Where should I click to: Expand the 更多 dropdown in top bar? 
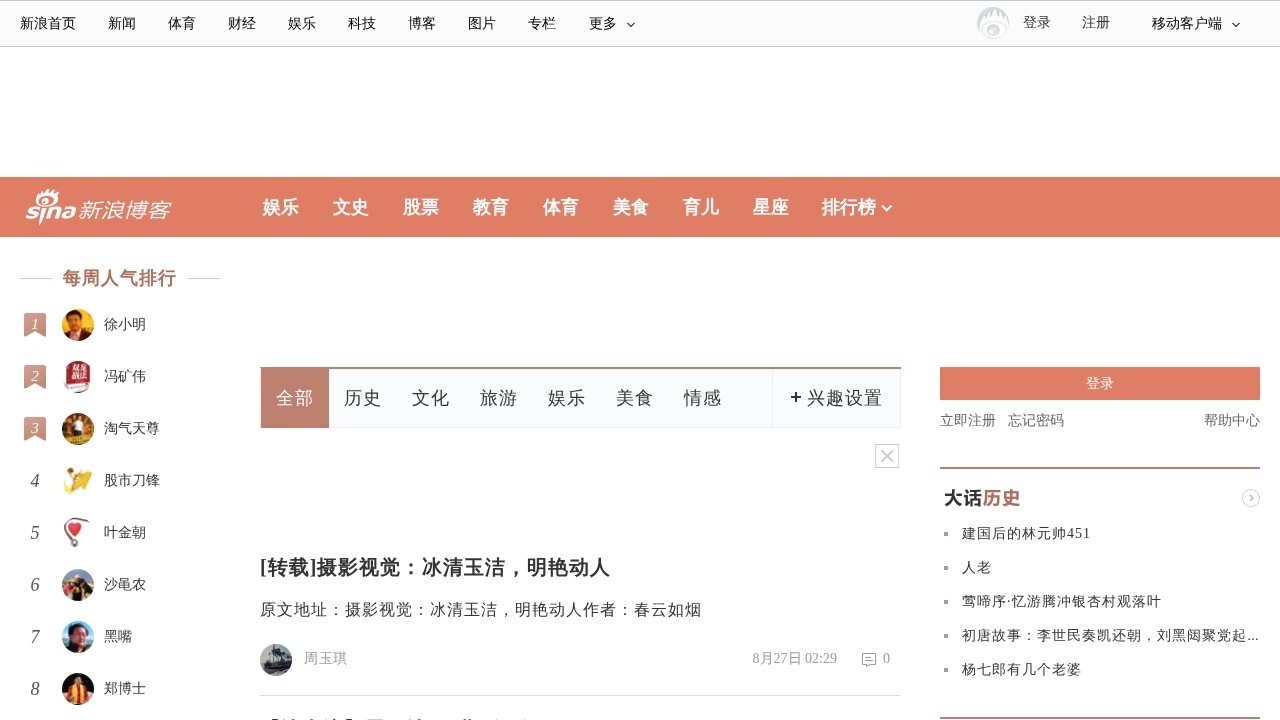click(x=612, y=24)
